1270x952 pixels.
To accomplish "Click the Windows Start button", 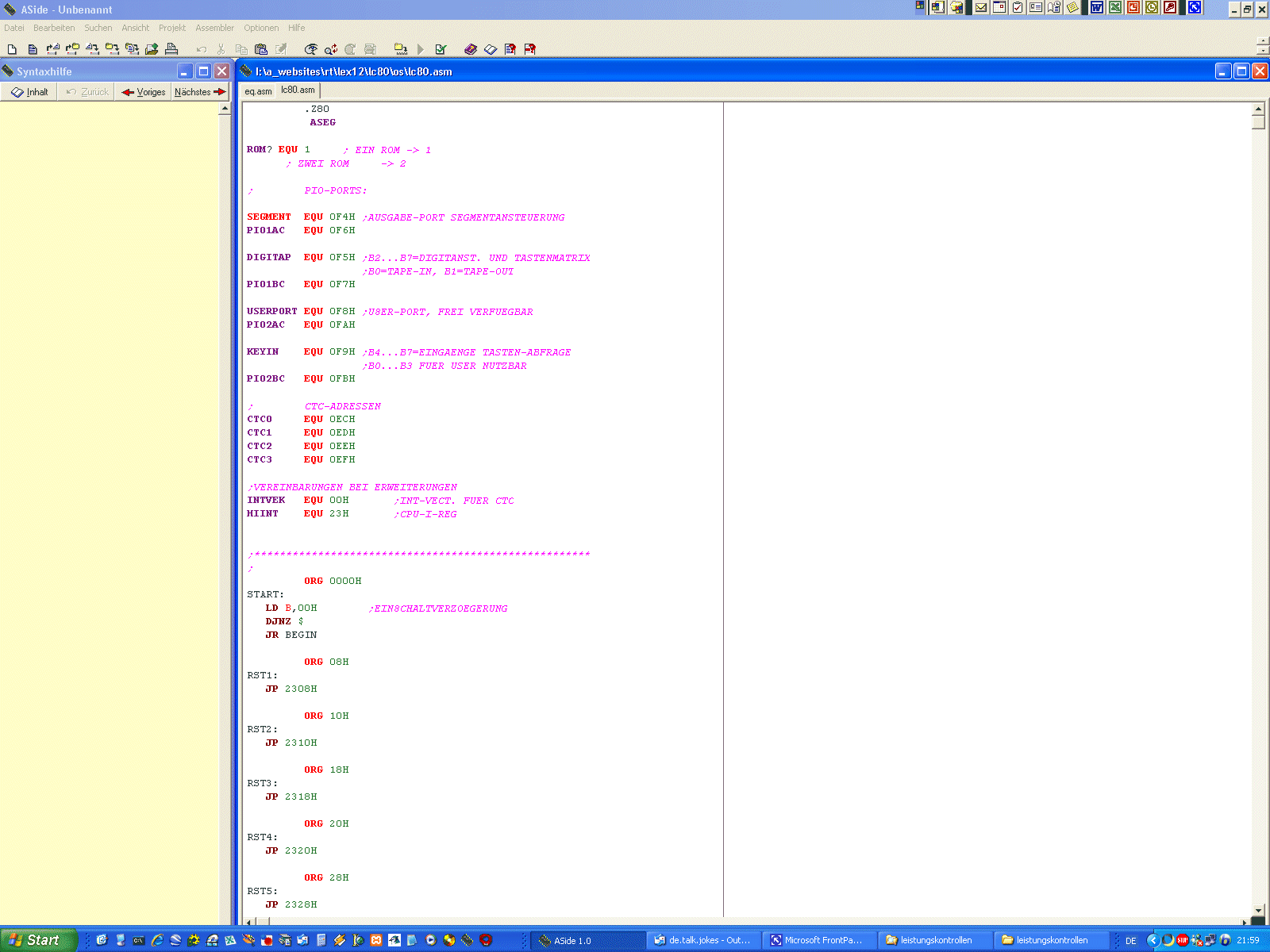I will [38, 940].
